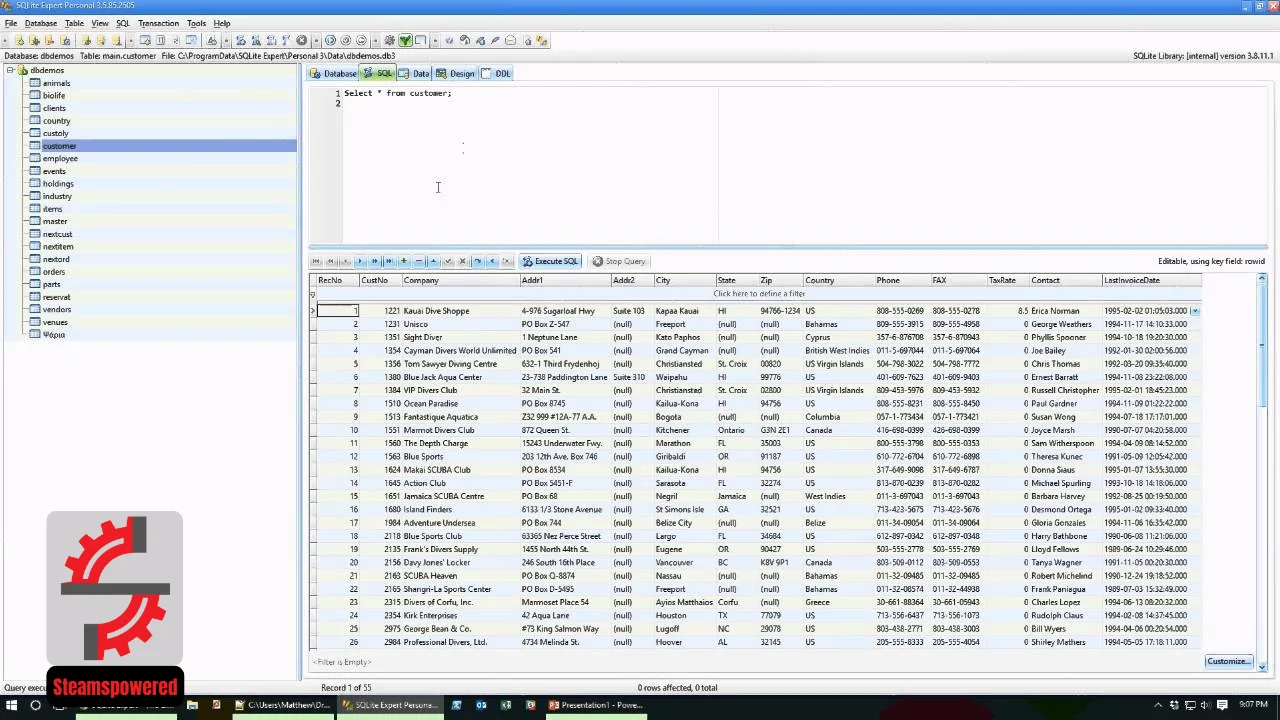Sort by the Company column header
The height and width of the screenshot is (720, 1280).
pos(460,280)
